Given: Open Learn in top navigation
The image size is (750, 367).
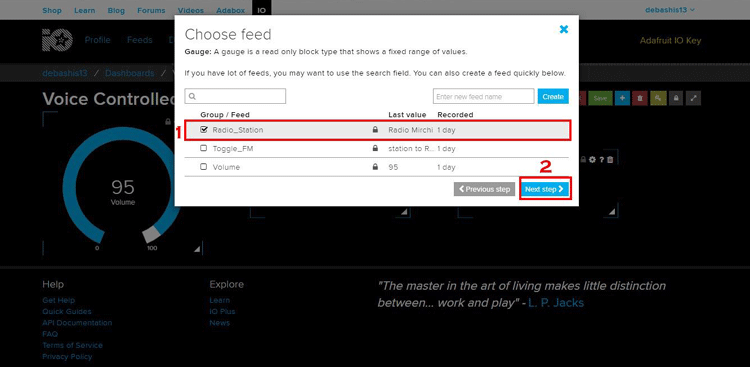Looking at the screenshot, I should pos(85,10).
